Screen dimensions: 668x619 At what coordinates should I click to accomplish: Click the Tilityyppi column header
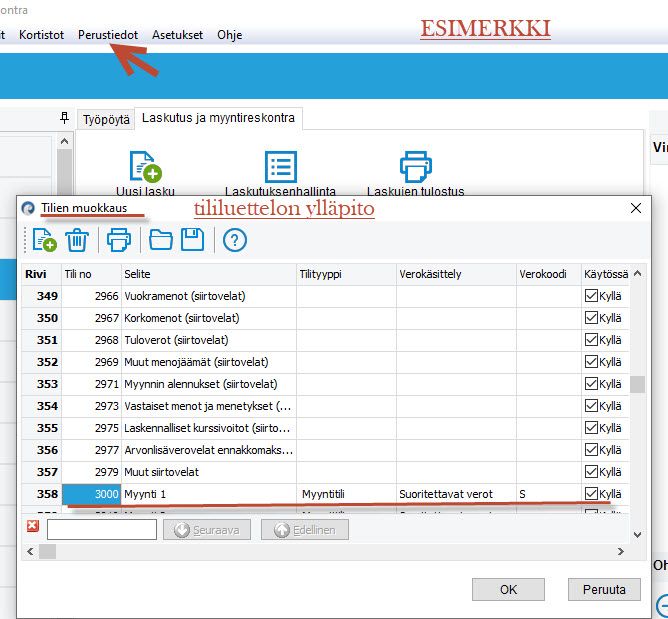coord(346,274)
